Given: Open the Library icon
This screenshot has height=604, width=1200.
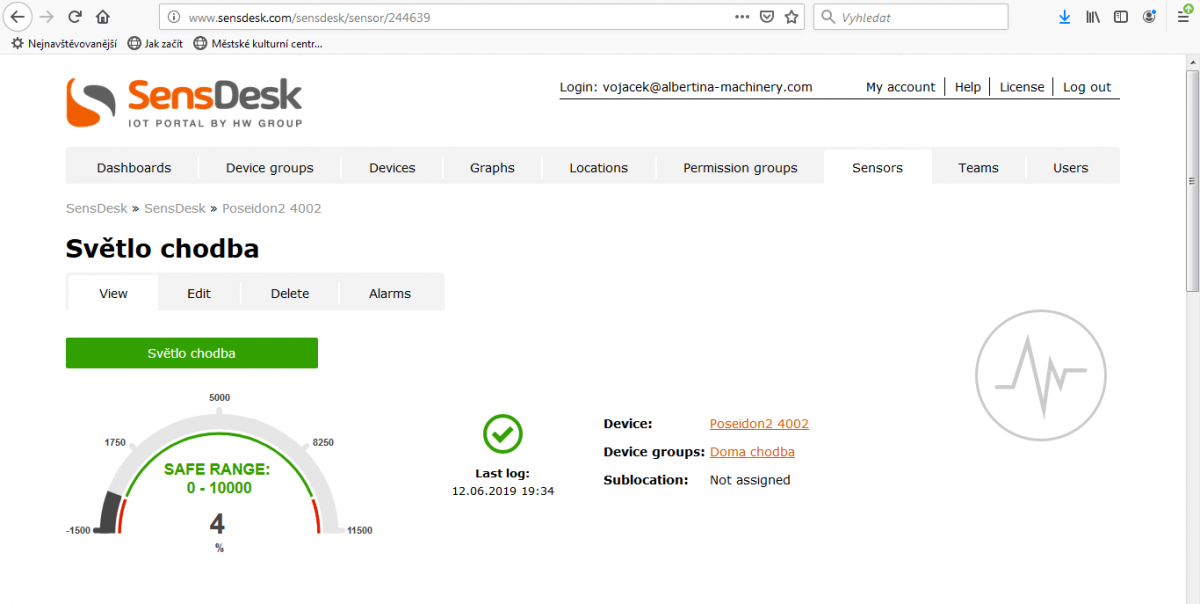Looking at the screenshot, I should 1093,17.
